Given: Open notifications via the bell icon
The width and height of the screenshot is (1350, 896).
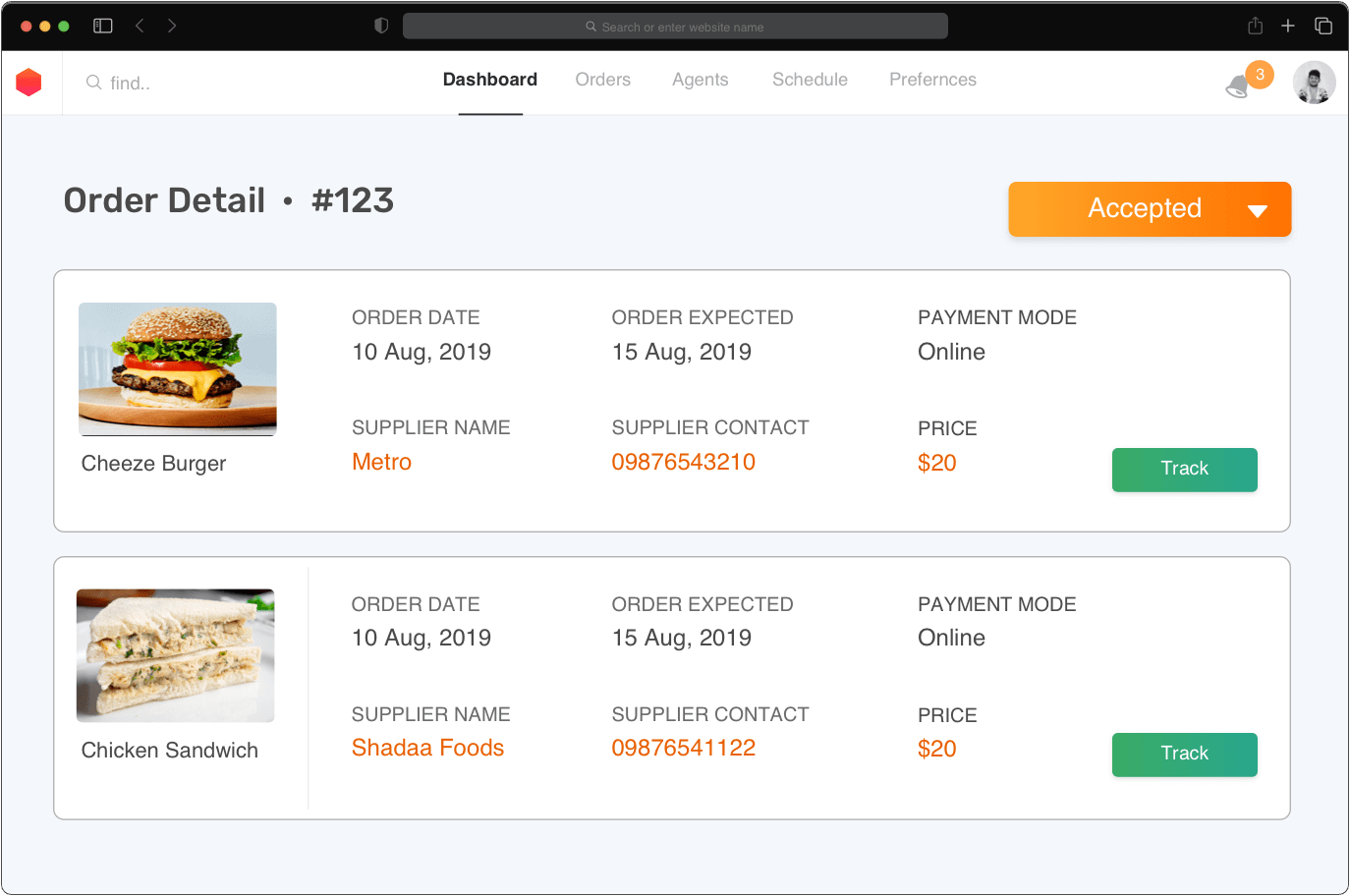Looking at the screenshot, I should click(1239, 86).
